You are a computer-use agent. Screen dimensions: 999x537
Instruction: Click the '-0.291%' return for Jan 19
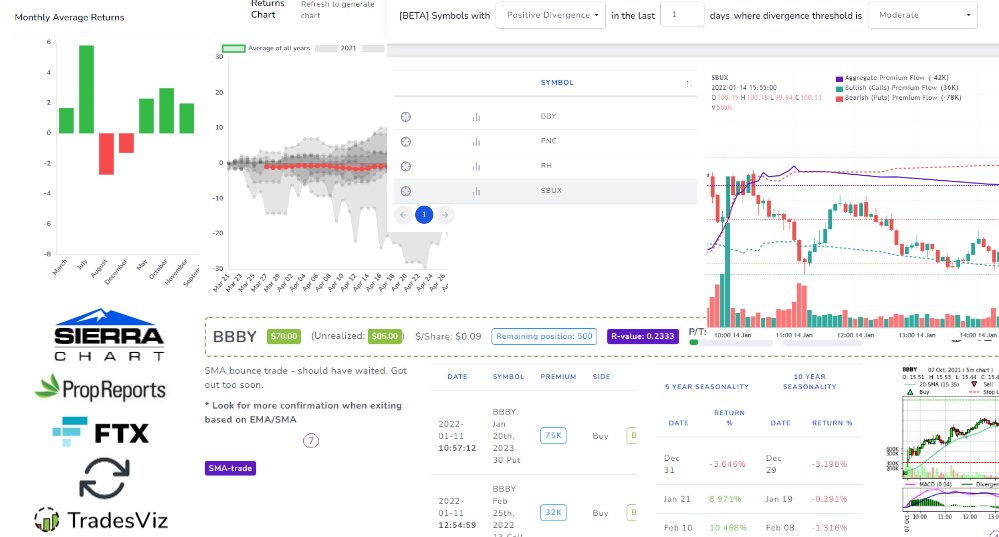click(830, 499)
